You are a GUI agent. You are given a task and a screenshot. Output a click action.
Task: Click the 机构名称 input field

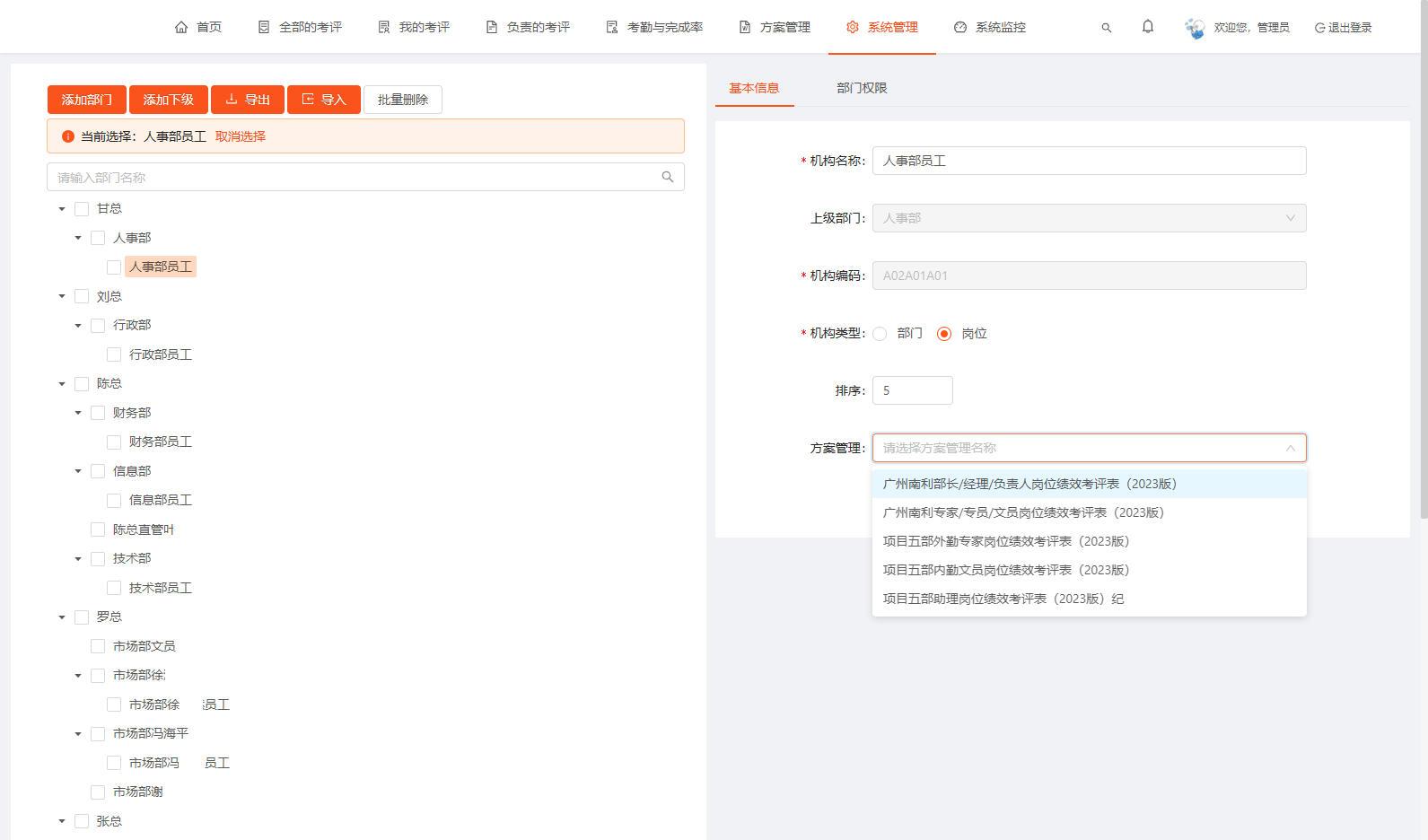click(1089, 161)
